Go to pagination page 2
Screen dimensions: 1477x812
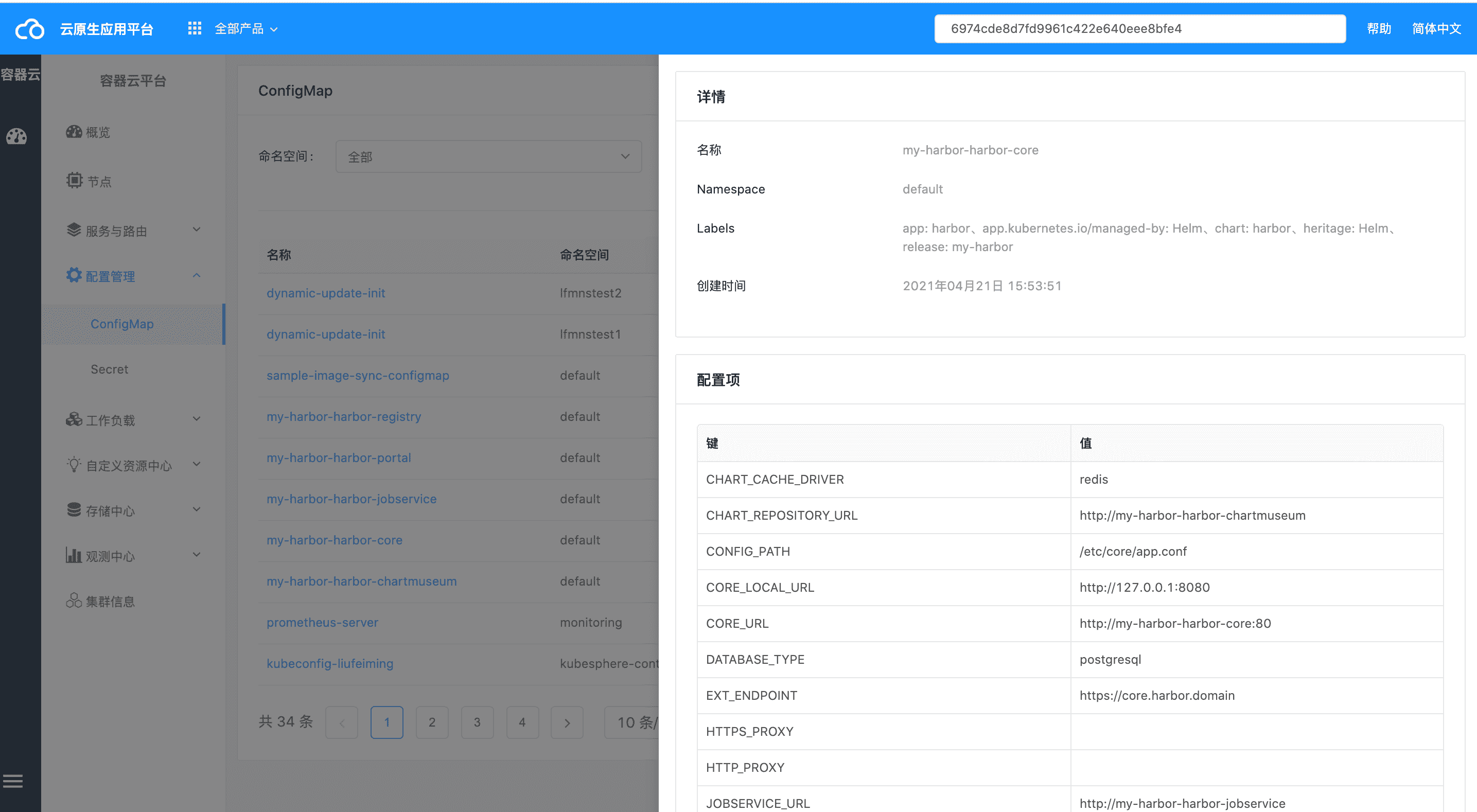click(x=432, y=722)
